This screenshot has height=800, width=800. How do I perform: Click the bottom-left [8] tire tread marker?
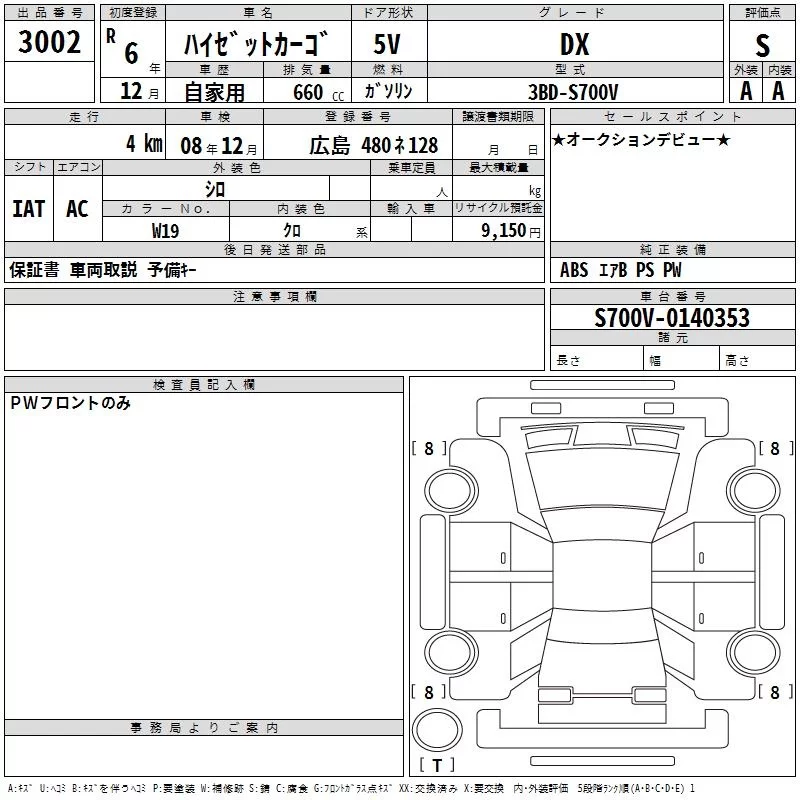[429, 692]
